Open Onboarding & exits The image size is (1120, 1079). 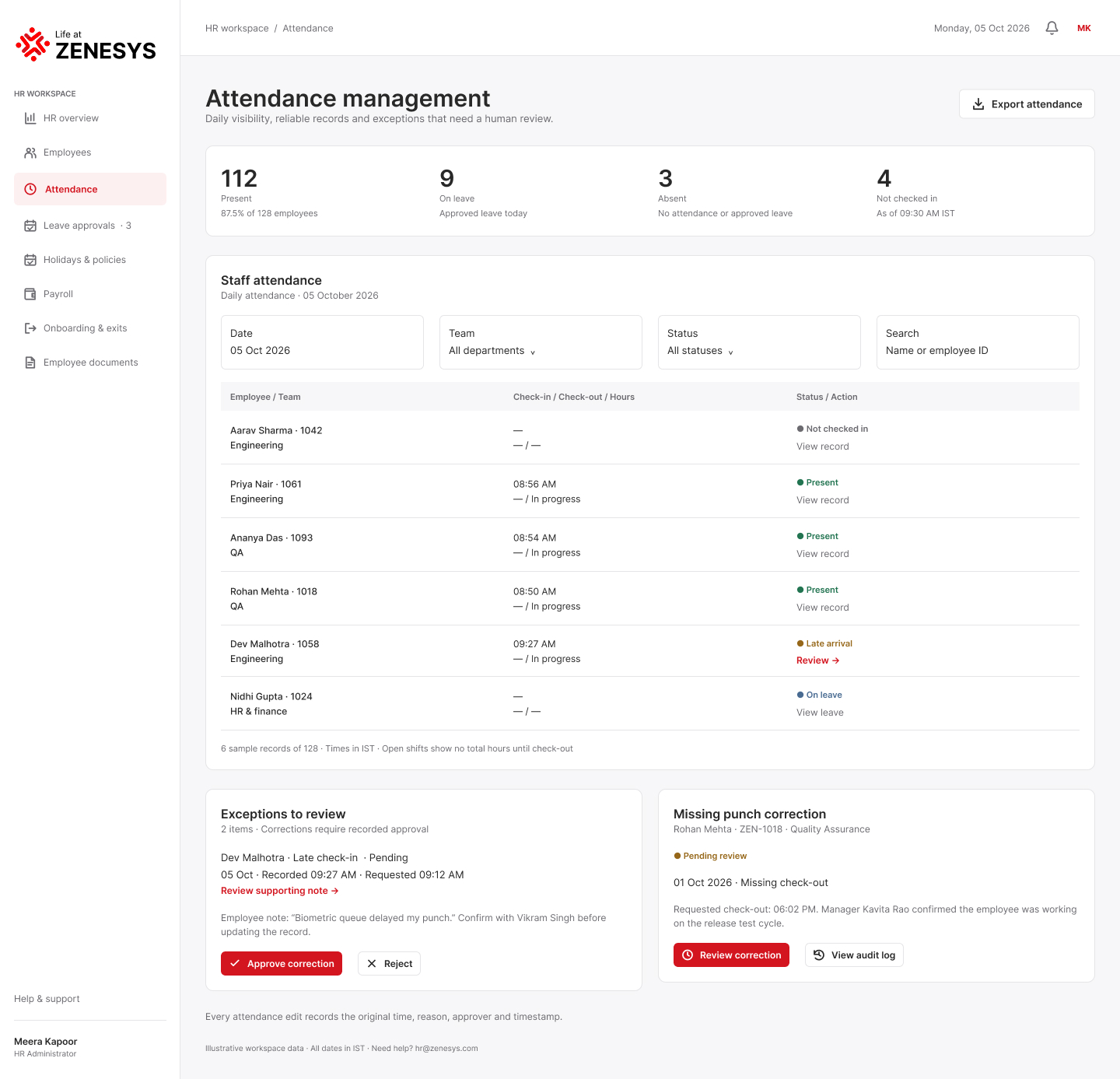90,328
